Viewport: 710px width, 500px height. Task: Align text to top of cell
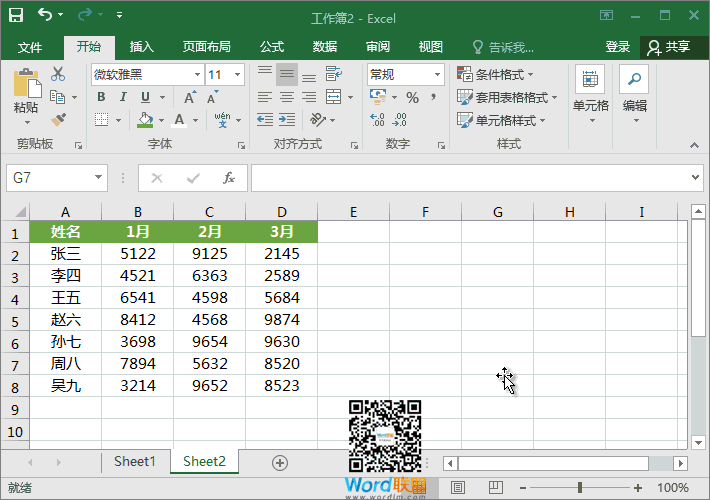coord(265,73)
